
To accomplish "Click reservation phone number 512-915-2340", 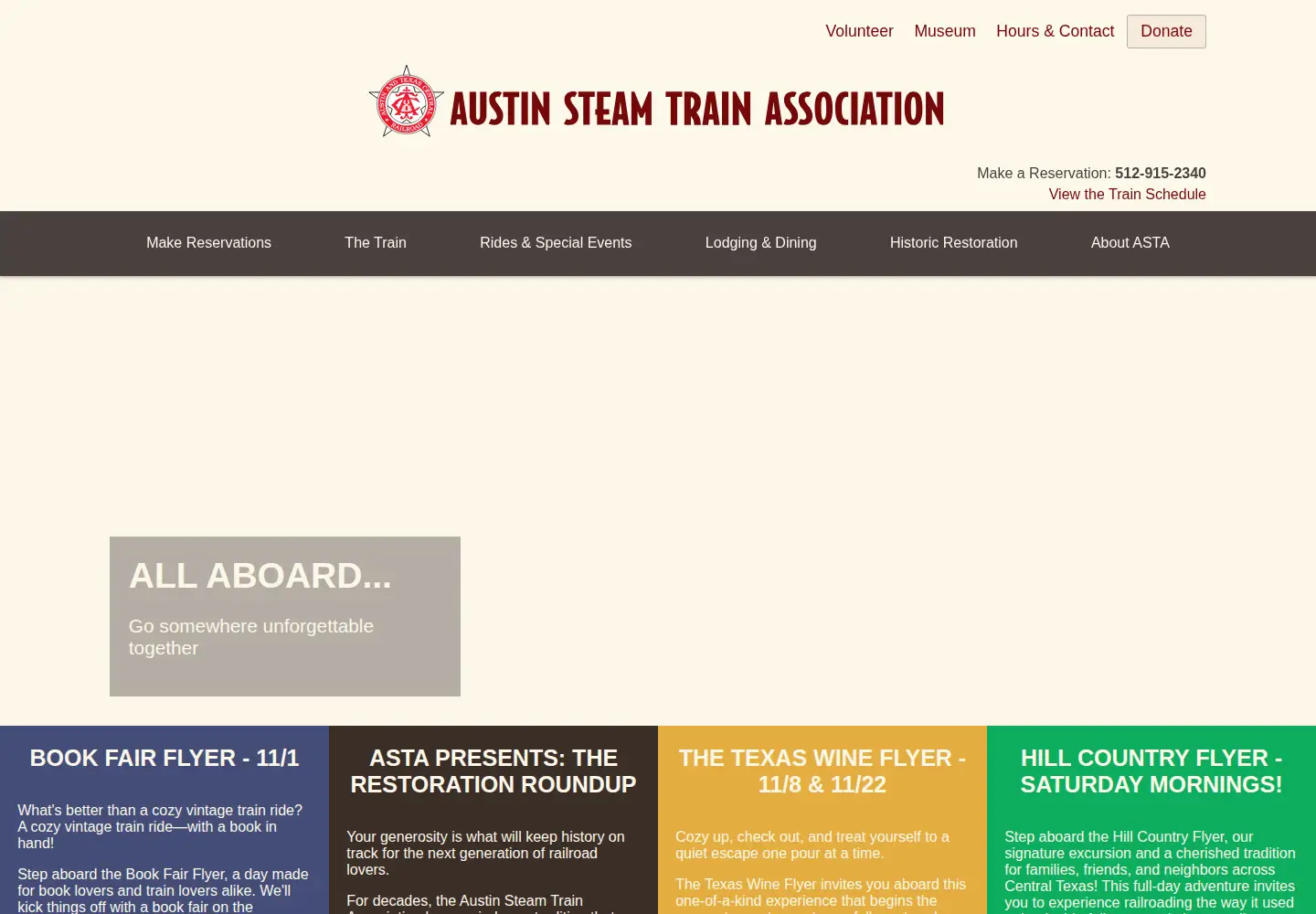I will pyautogui.click(x=1161, y=173).
